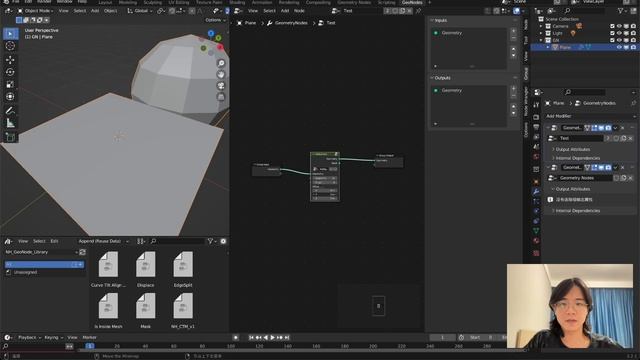
Task: Click the red X axis navigation gizmo
Action: point(220,47)
